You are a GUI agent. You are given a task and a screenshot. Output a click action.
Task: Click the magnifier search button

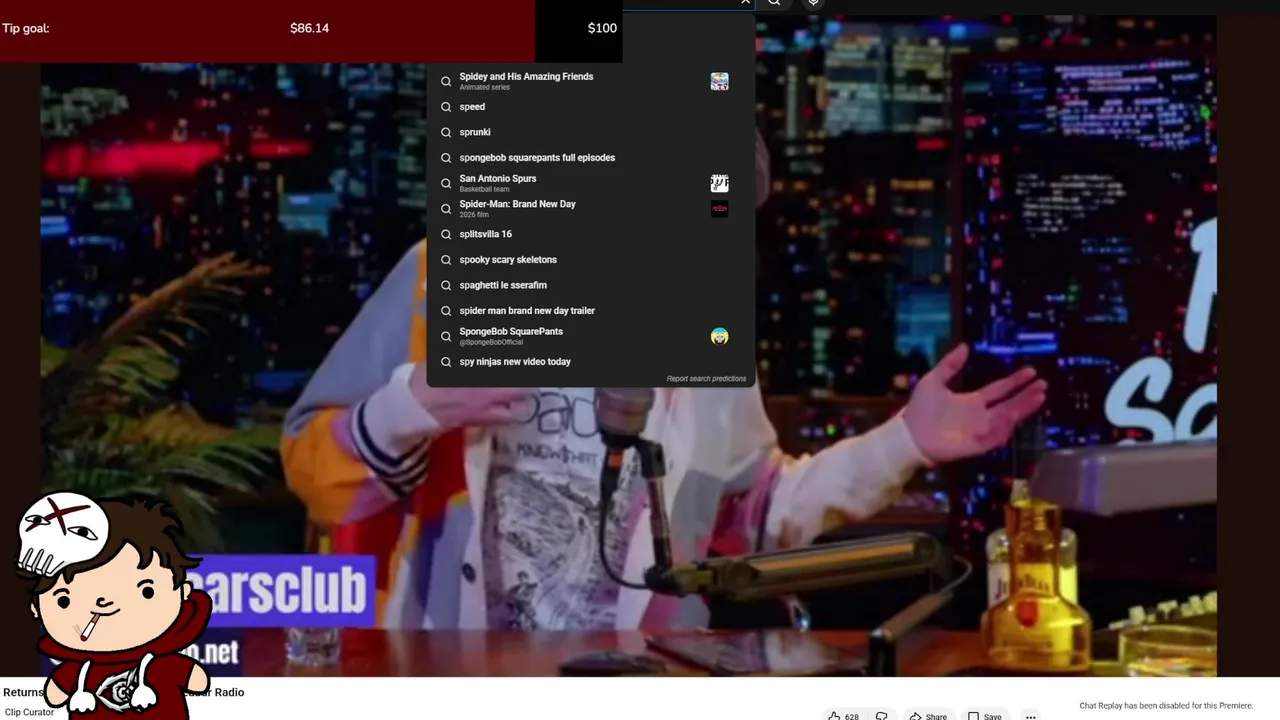774,2
